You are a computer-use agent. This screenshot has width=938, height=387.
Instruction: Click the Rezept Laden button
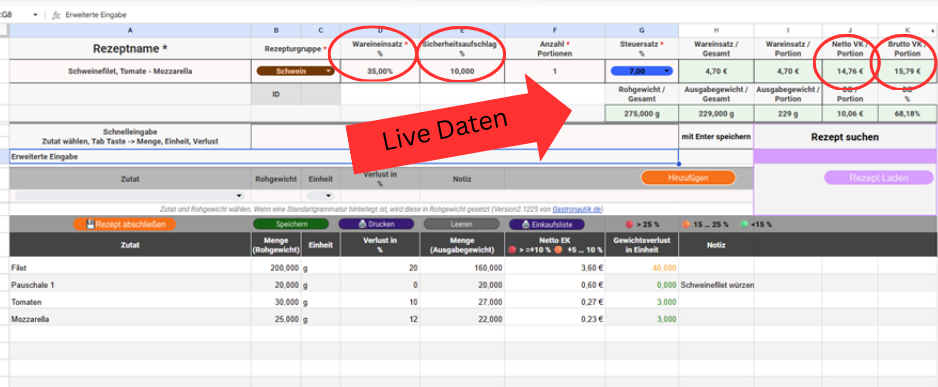[878, 178]
